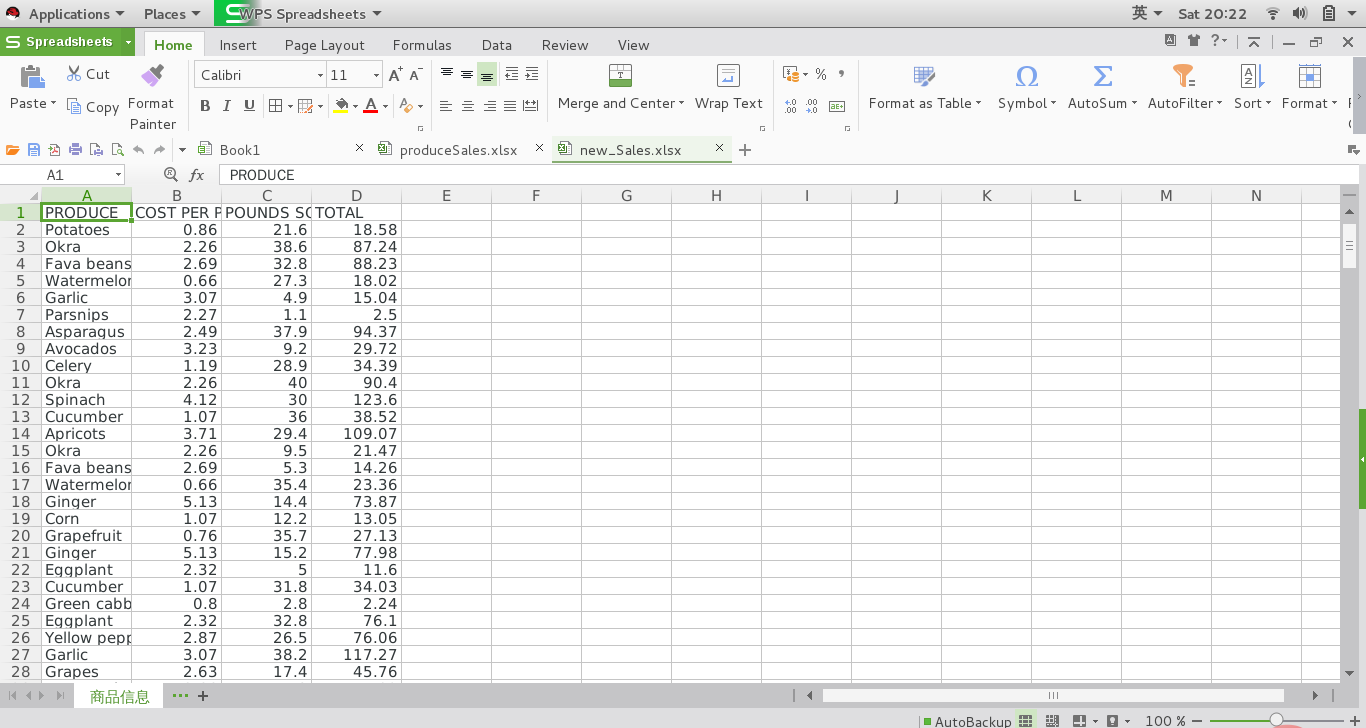Undo the last action
Image resolution: width=1366 pixels, height=728 pixels.
click(138, 150)
